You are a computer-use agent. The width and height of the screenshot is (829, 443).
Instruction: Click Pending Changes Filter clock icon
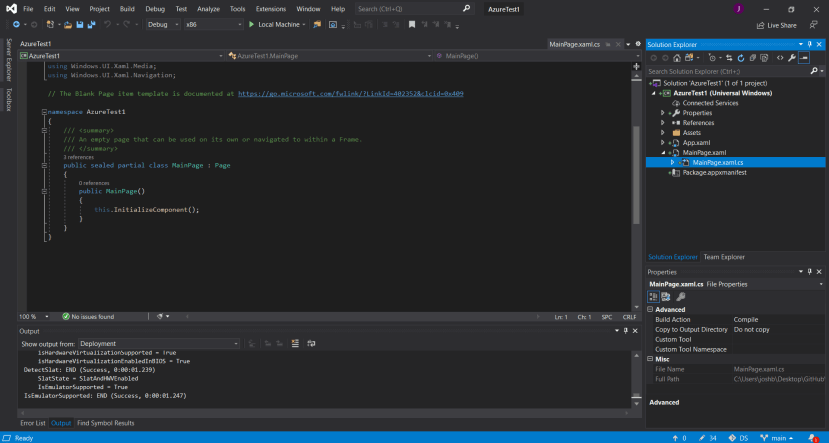click(x=713, y=58)
